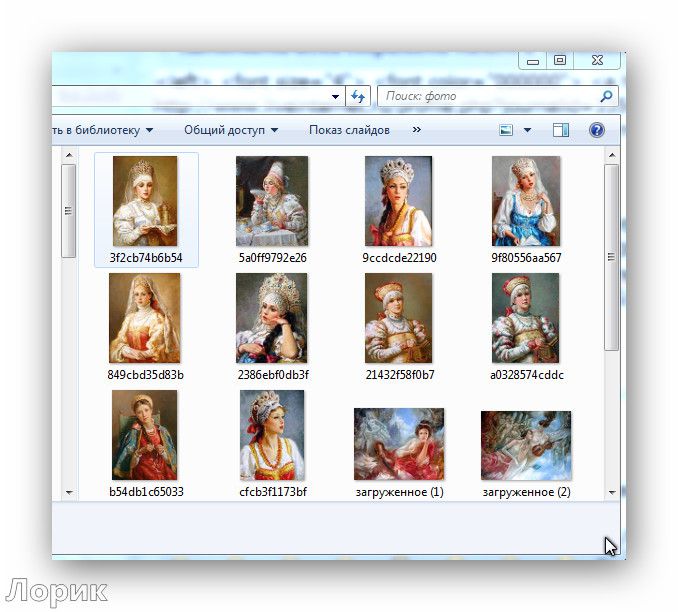This screenshot has height=612, width=678.
Task: Click the change view icon
Action: coord(506,130)
